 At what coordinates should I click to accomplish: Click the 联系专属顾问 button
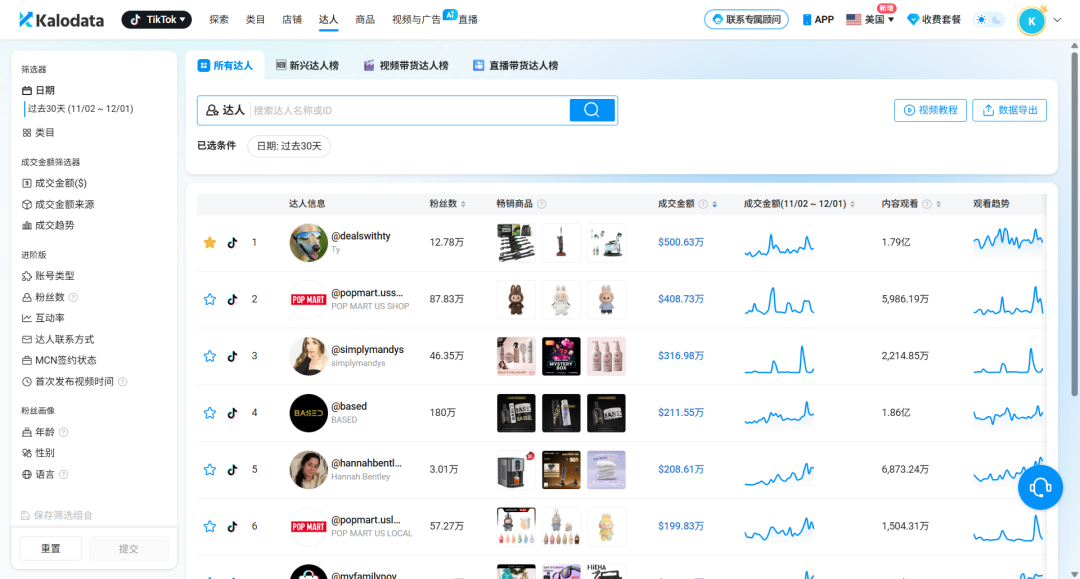(x=746, y=18)
